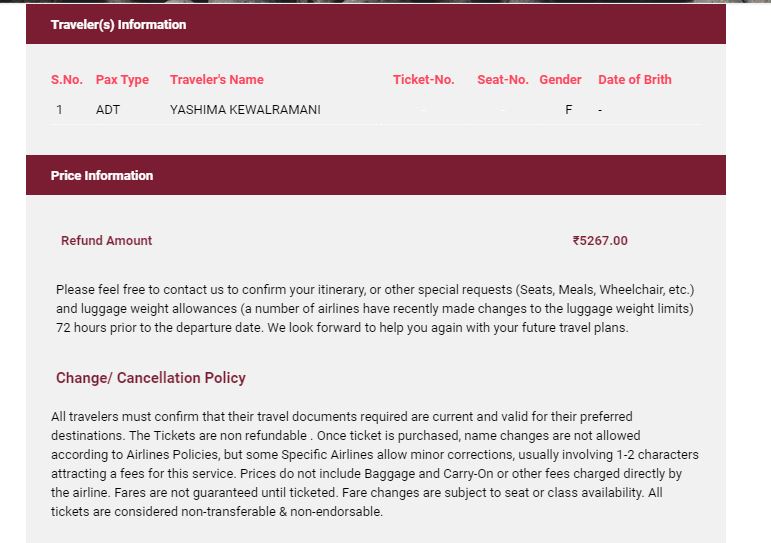Image resolution: width=771 pixels, height=543 pixels.
Task: Click the Price Information section header
Action: point(102,175)
